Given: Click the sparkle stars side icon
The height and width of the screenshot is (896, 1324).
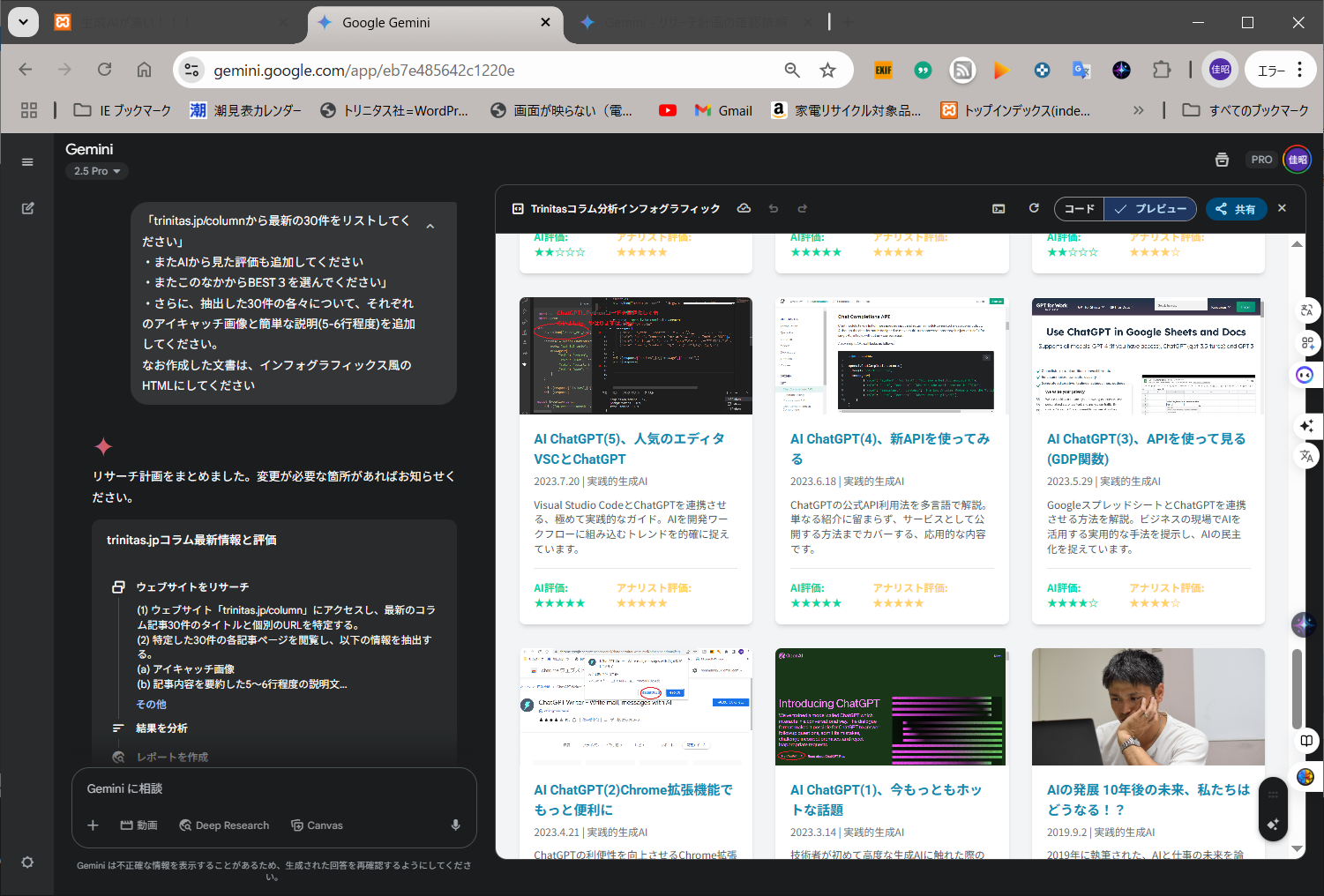Looking at the screenshot, I should (1306, 426).
